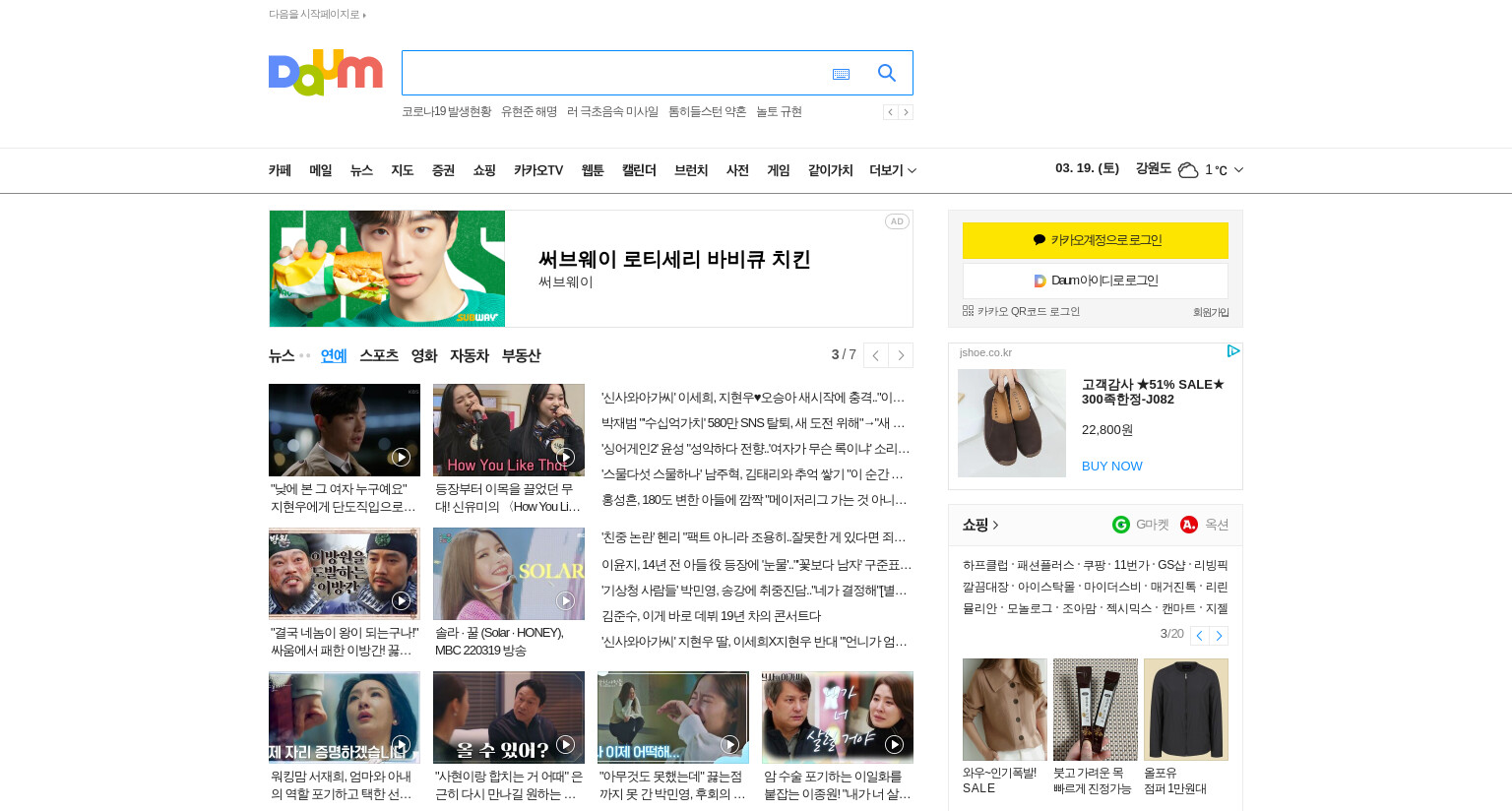Viewport: 1512px width, 811px height.
Task: Open the AD badge on Subway banner
Action: pyautogui.click(x=897, y=221)
